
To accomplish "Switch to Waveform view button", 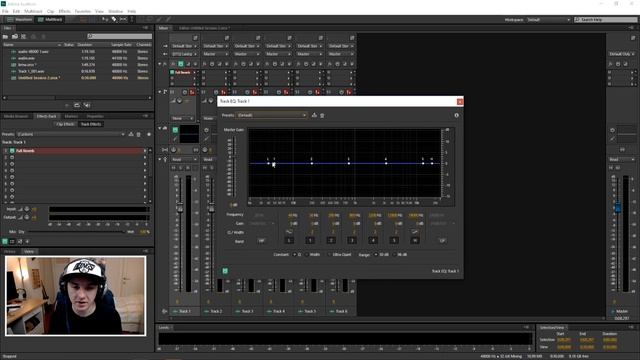I will [x=19, y=19].
